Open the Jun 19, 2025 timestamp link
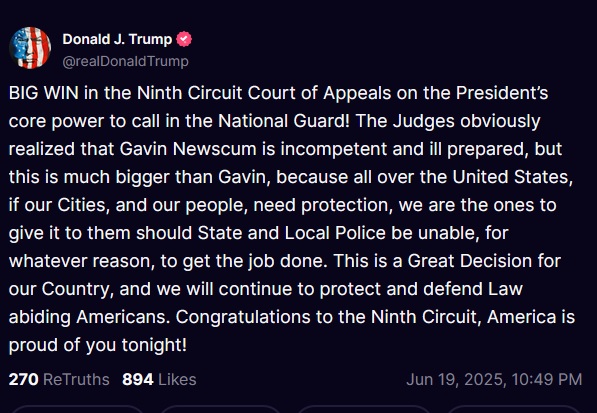This screenshot has width=597, height=413. coord(494,380)
